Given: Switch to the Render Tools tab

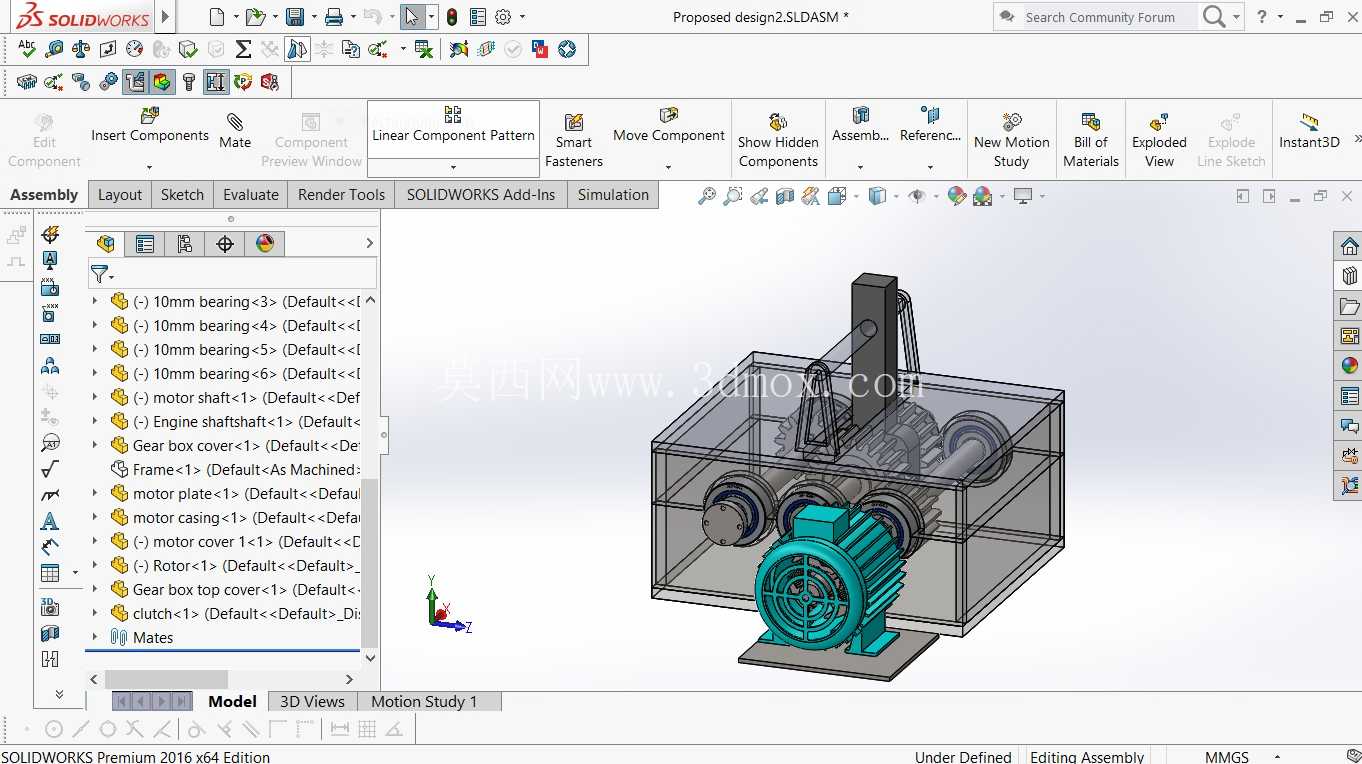Looking at the screenshot, I should tap(341, 195).
